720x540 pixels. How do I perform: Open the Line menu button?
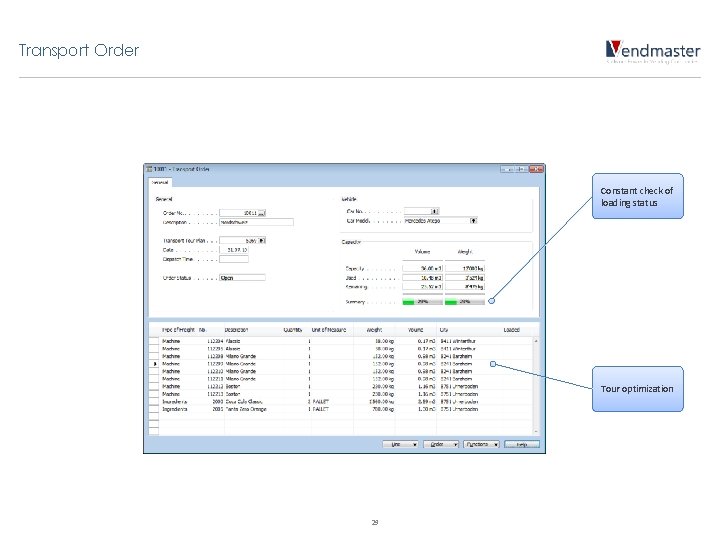(400, 444)
